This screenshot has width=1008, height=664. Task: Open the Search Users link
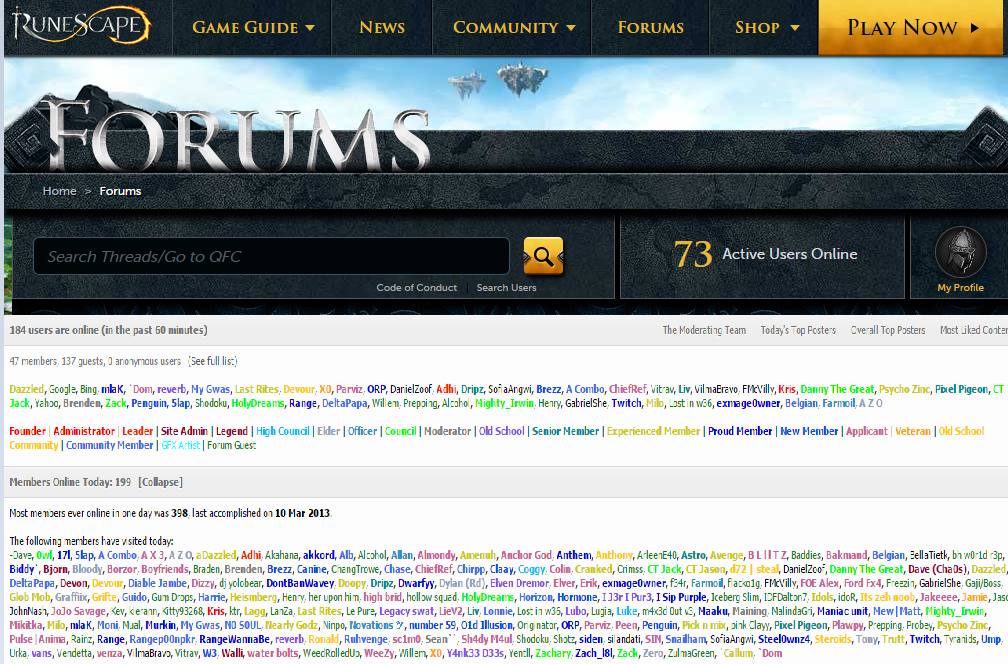[x=507, y=287]
